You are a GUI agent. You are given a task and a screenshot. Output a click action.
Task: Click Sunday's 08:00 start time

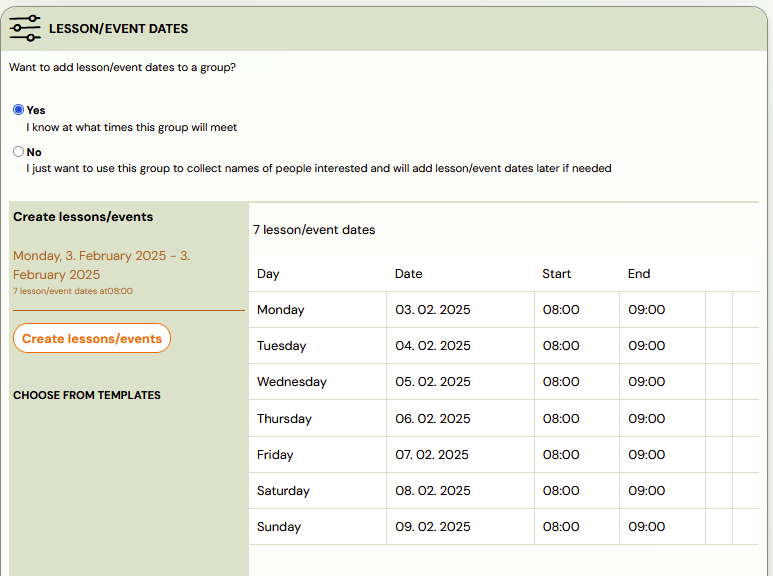pos(561,527)
